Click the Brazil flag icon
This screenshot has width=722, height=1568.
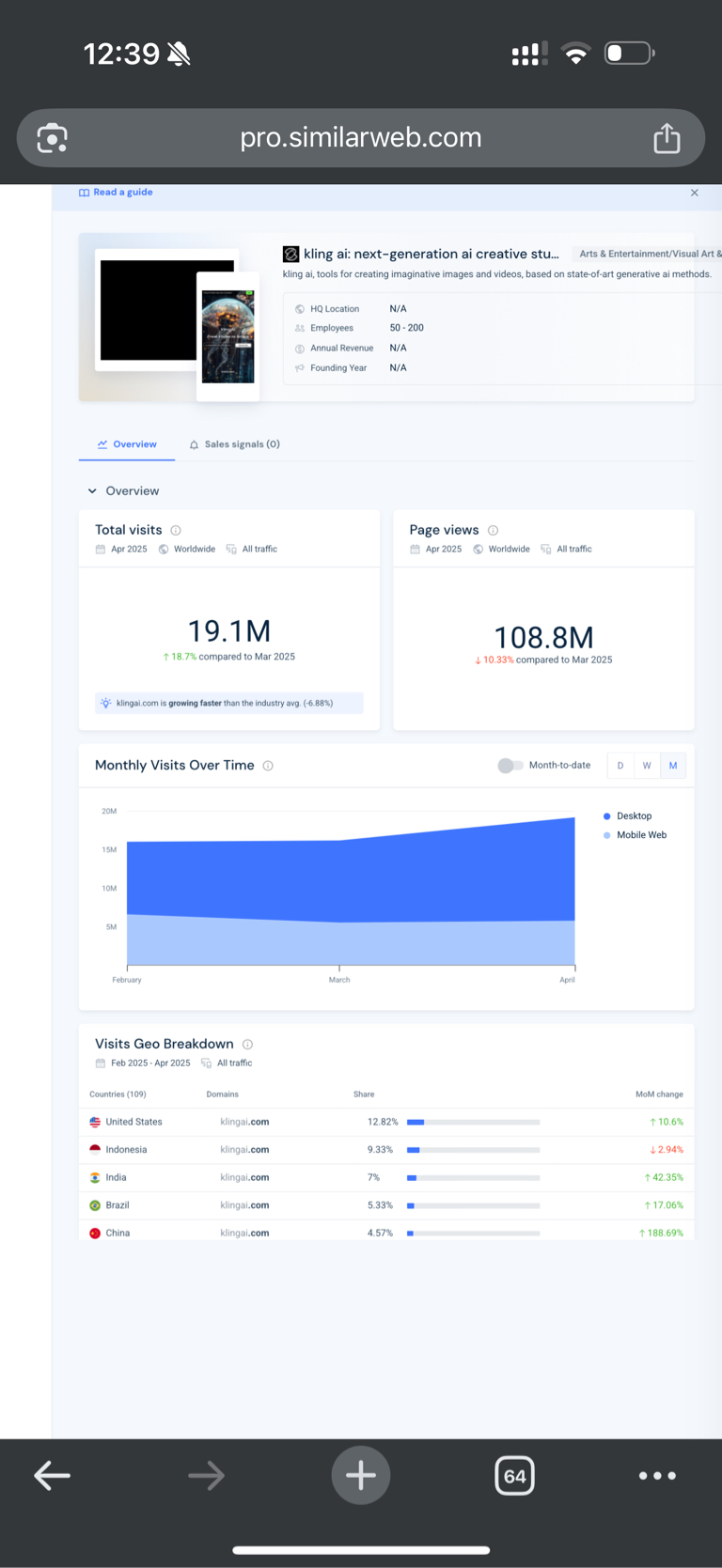pyautogui.click(x=95, y=1205)
